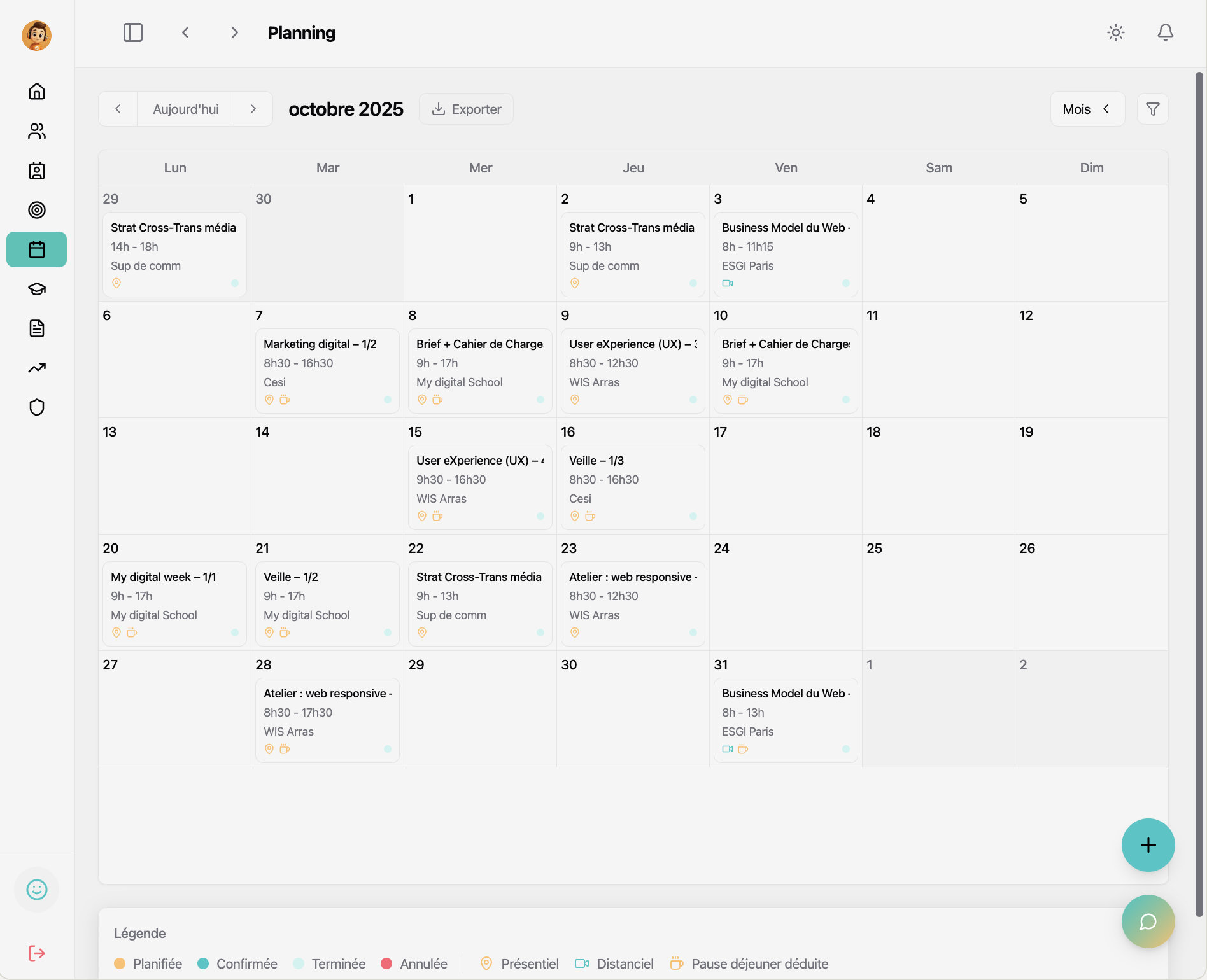
Task: Click the trending stats sidebar icon
Action: 36,368
